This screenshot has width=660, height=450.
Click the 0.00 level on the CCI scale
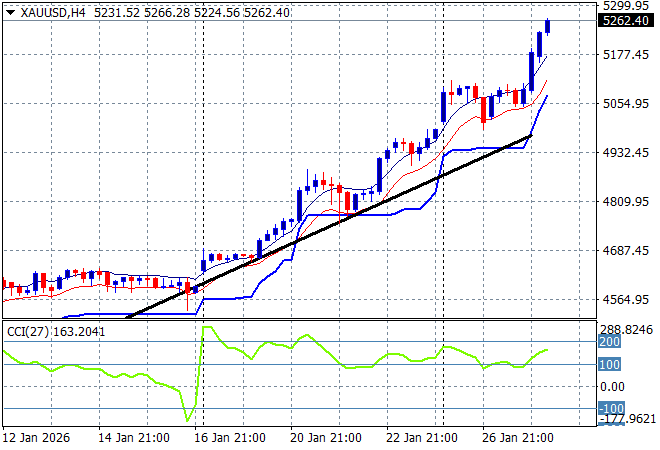614,386
